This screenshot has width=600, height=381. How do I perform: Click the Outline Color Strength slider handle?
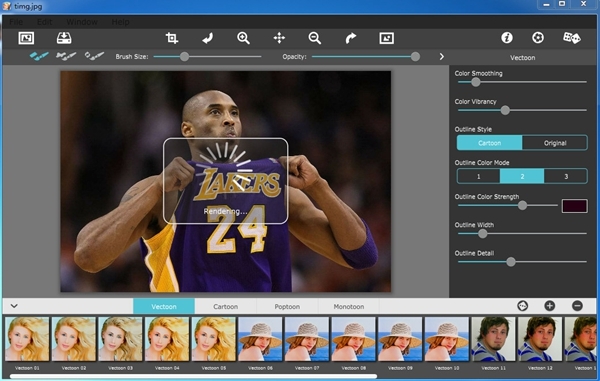coord(522,205)
